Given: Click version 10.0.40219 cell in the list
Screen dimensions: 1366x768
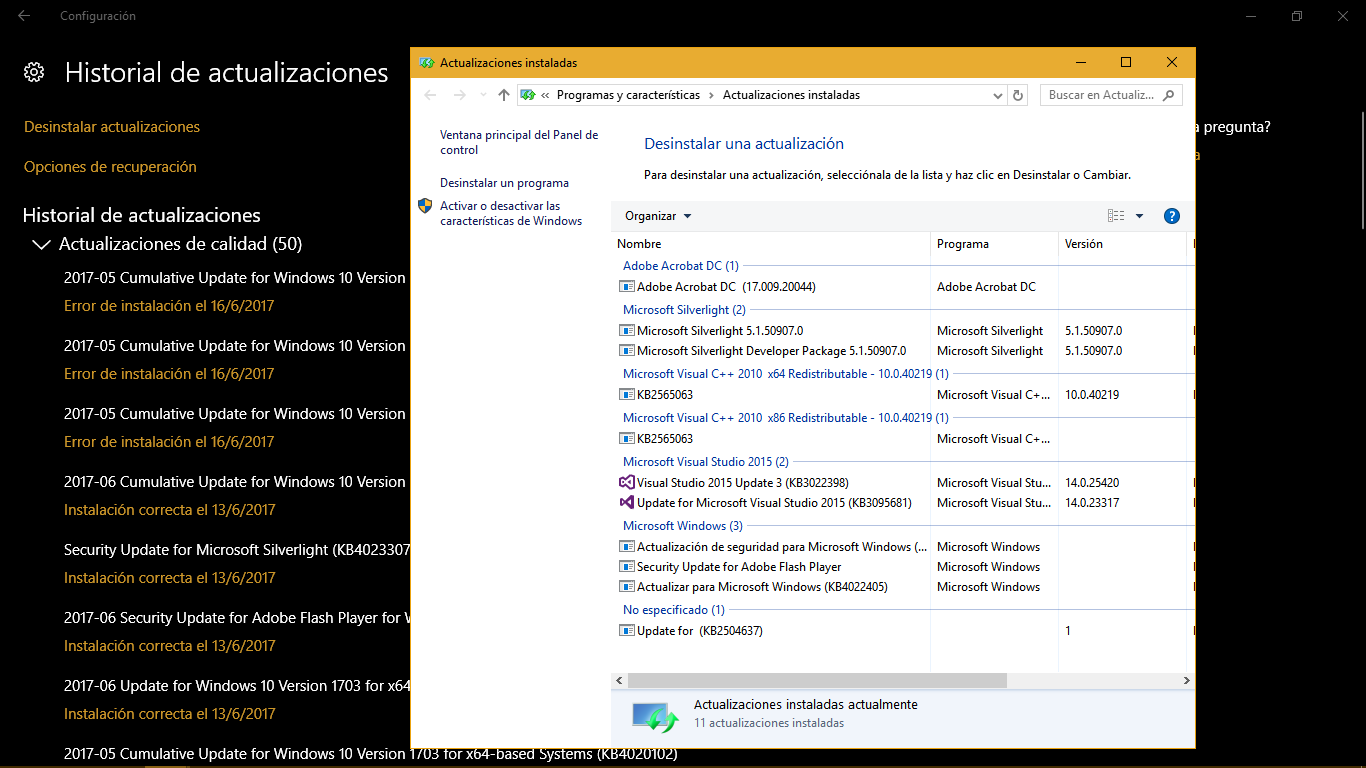Looking at the screenshot, I should (1092, 395).
